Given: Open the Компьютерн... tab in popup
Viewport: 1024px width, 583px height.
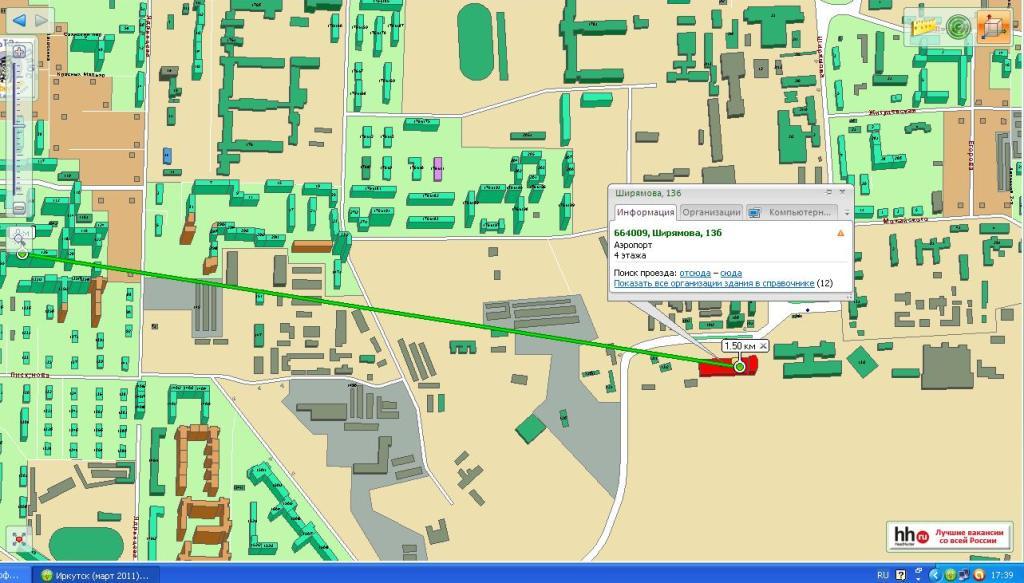Looking at the screenshot, I should (796, 212).
